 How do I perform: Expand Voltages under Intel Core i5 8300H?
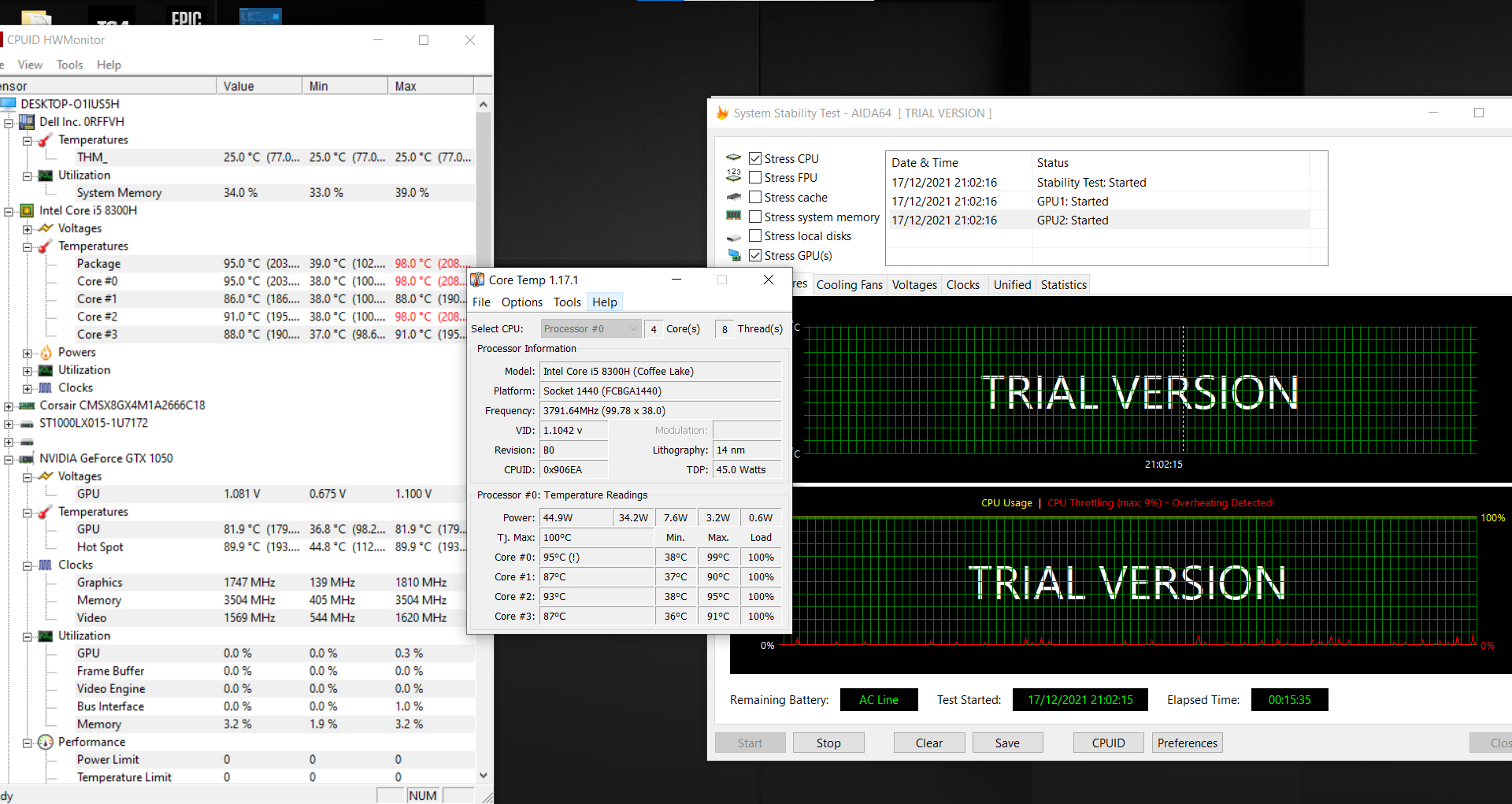click(x=28, y=229)
